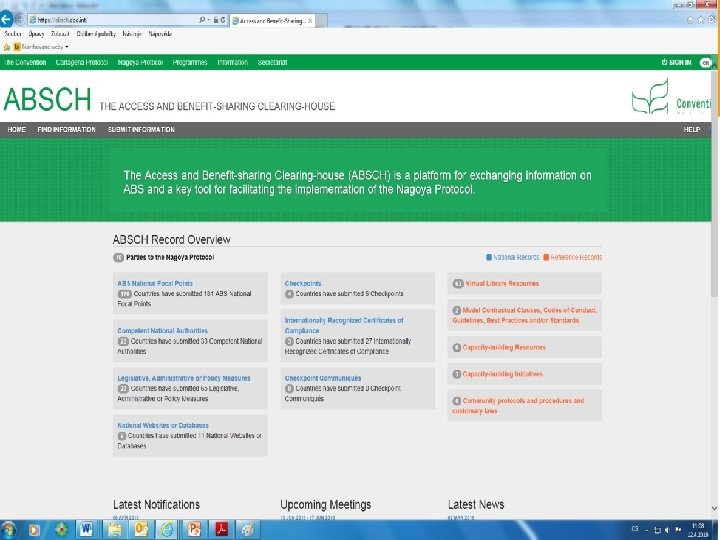The image size is (720, 540).
Task: Open Internationally Recognized Certificates of Compliance link
Action: 344,326
